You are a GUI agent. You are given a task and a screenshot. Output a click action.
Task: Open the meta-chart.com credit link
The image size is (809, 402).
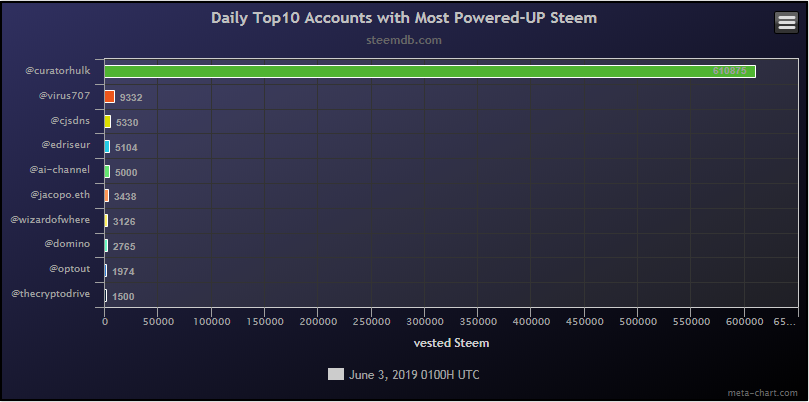point(774,392)
